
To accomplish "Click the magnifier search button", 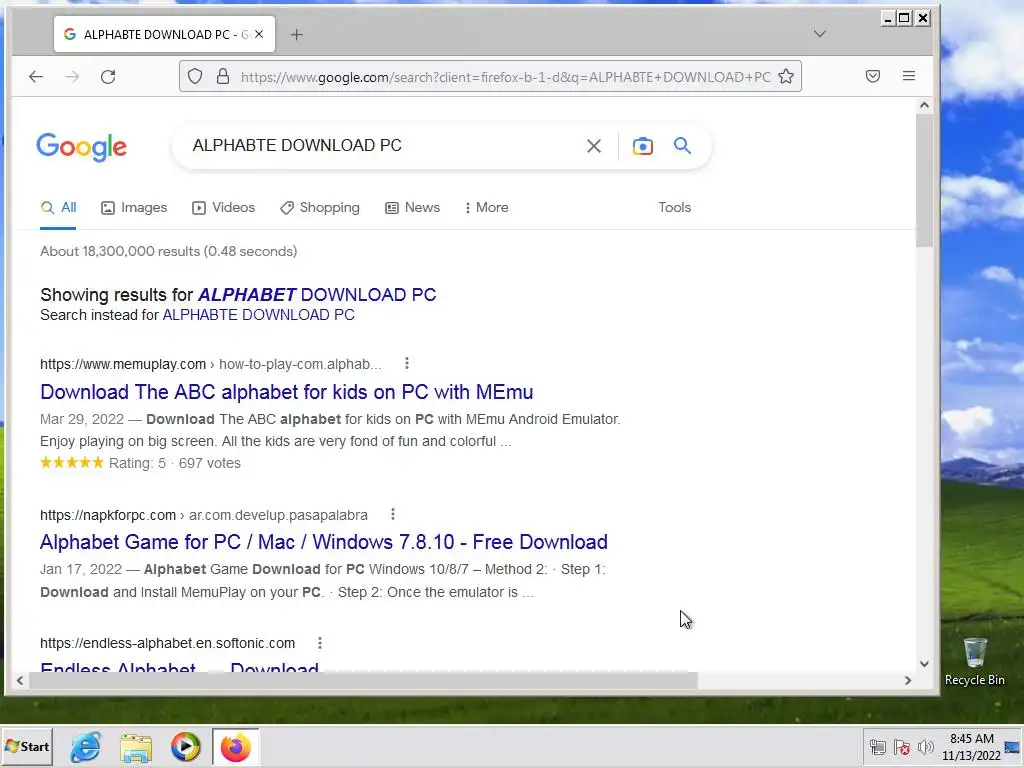I will point(682,146).
